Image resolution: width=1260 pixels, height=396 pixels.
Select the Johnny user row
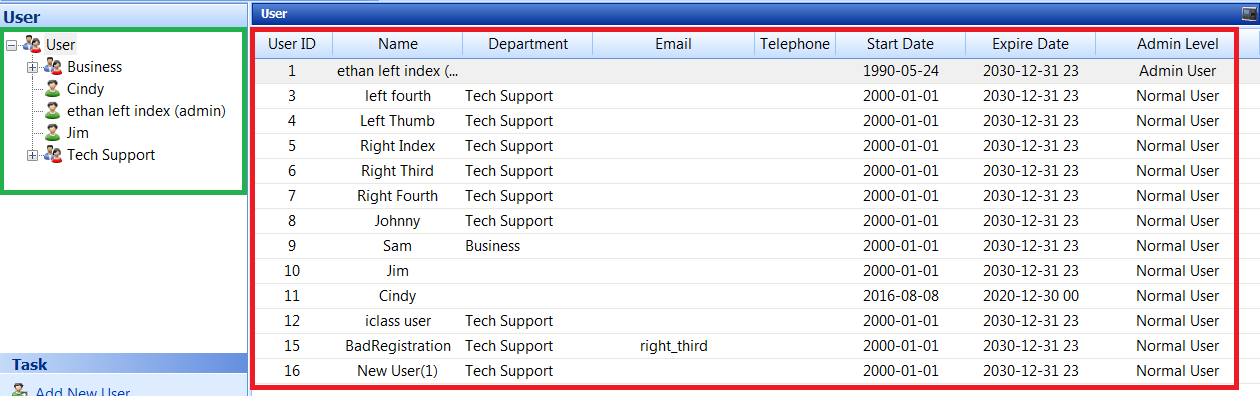[x=745, y=221]
